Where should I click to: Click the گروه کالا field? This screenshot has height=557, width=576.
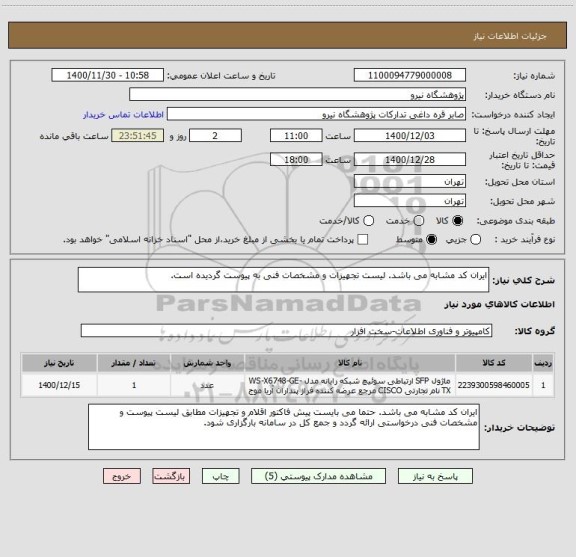point(286,331)
